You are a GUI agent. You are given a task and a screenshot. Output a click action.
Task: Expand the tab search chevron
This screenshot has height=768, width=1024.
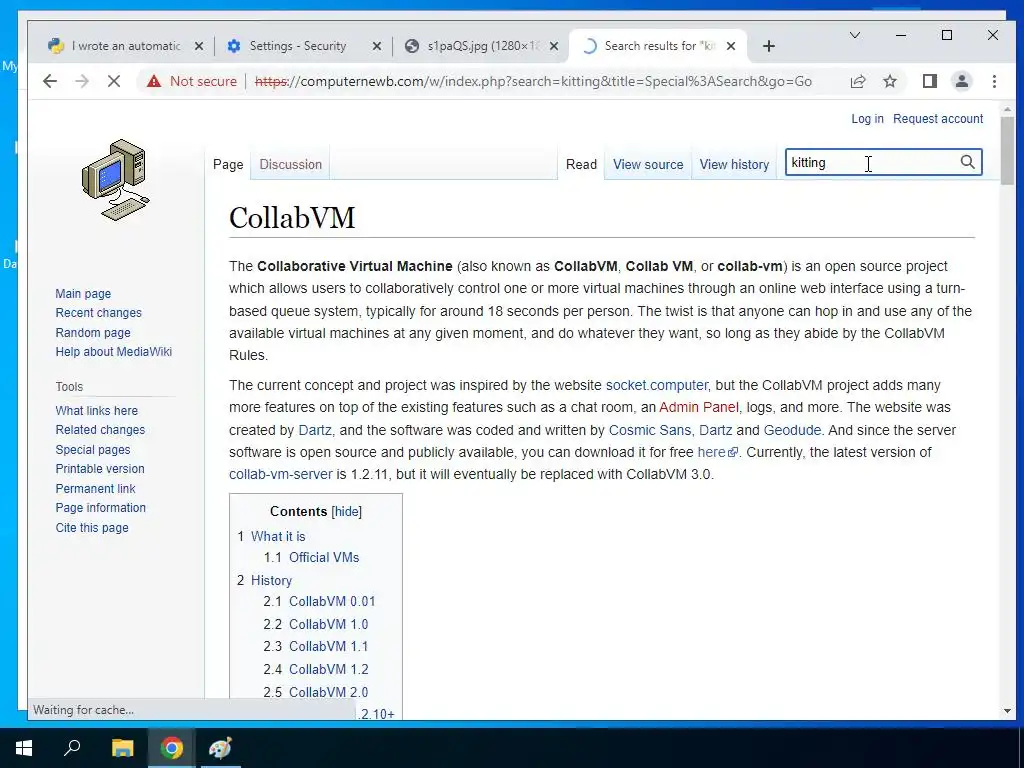coord(854,35)
